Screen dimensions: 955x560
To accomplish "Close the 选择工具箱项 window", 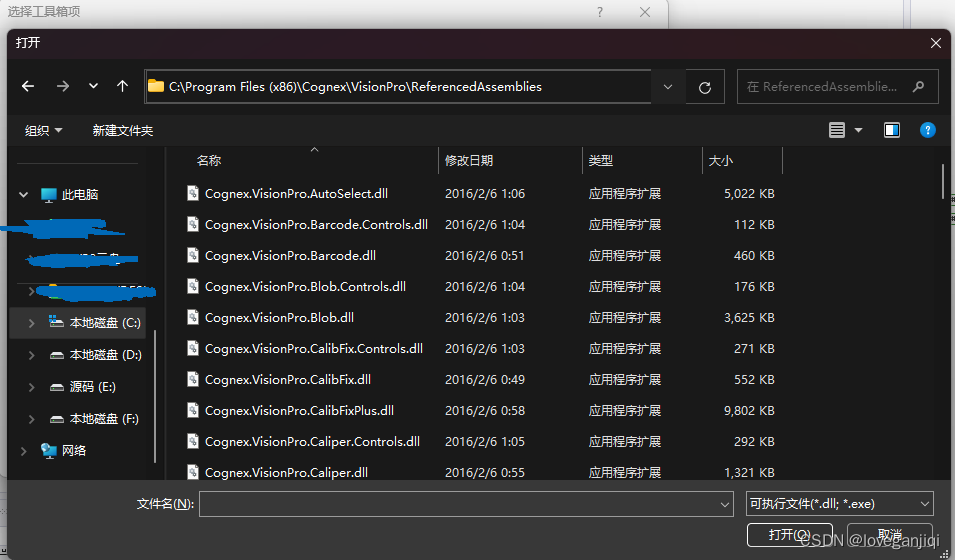I will (645, 12).
